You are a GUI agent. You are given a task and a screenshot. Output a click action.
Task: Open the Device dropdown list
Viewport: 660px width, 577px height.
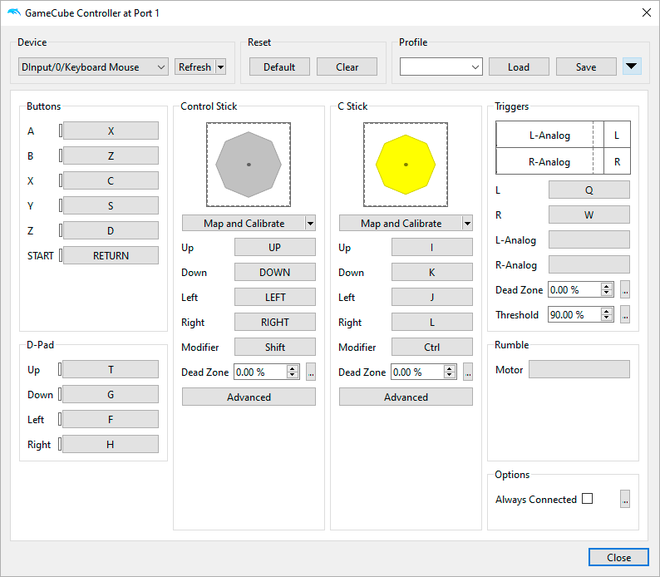pos(93,67)
